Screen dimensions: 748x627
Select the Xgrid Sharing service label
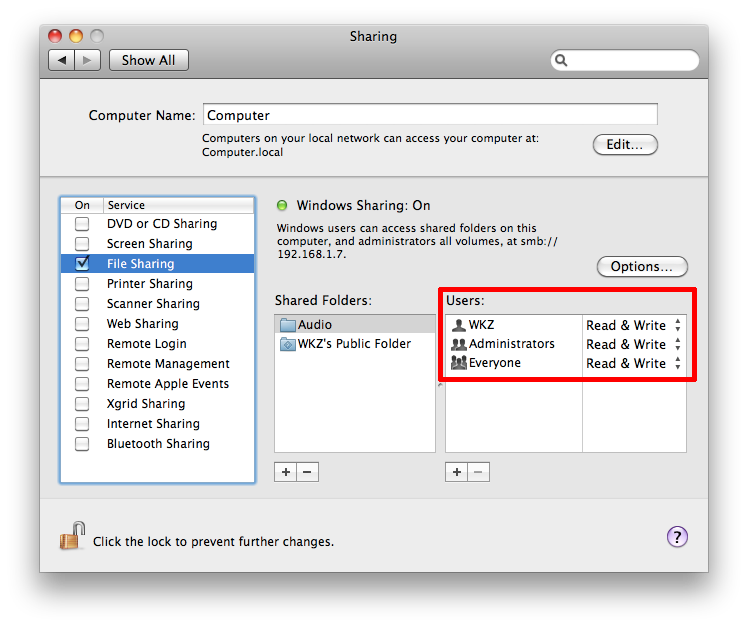point(146,404)
